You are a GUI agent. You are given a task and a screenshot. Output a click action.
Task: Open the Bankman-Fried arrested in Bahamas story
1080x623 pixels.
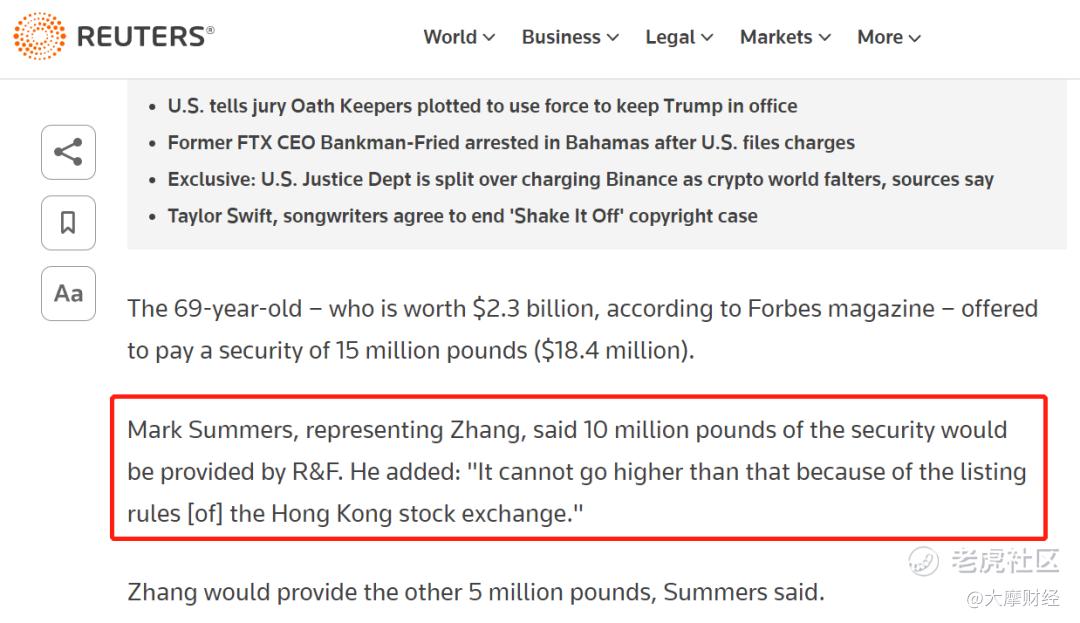511,142
